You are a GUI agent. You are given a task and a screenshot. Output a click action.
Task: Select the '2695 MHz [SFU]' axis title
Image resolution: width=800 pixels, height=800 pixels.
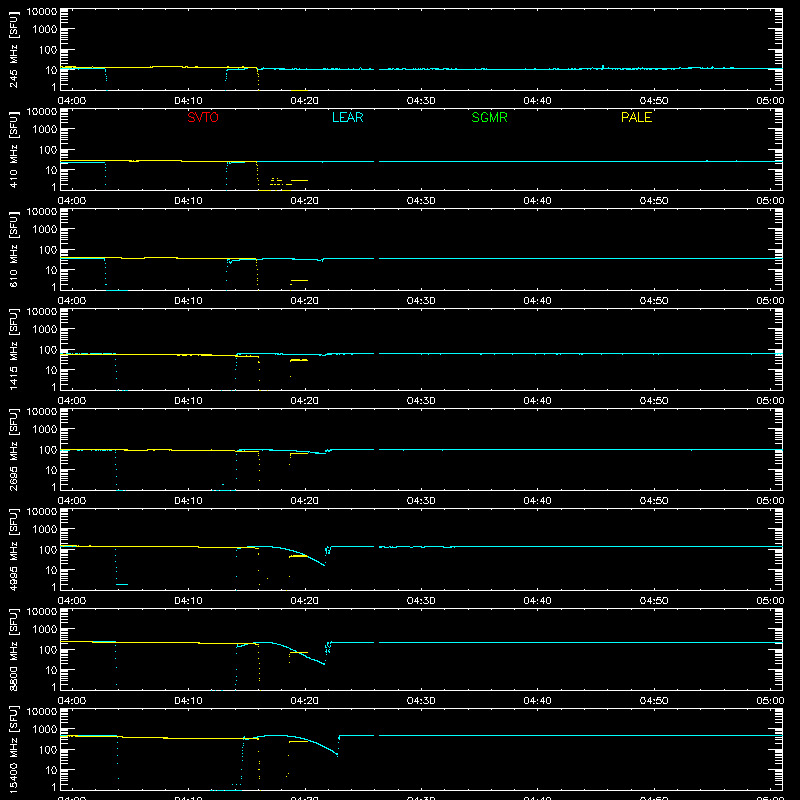click(x=13, y=449)
